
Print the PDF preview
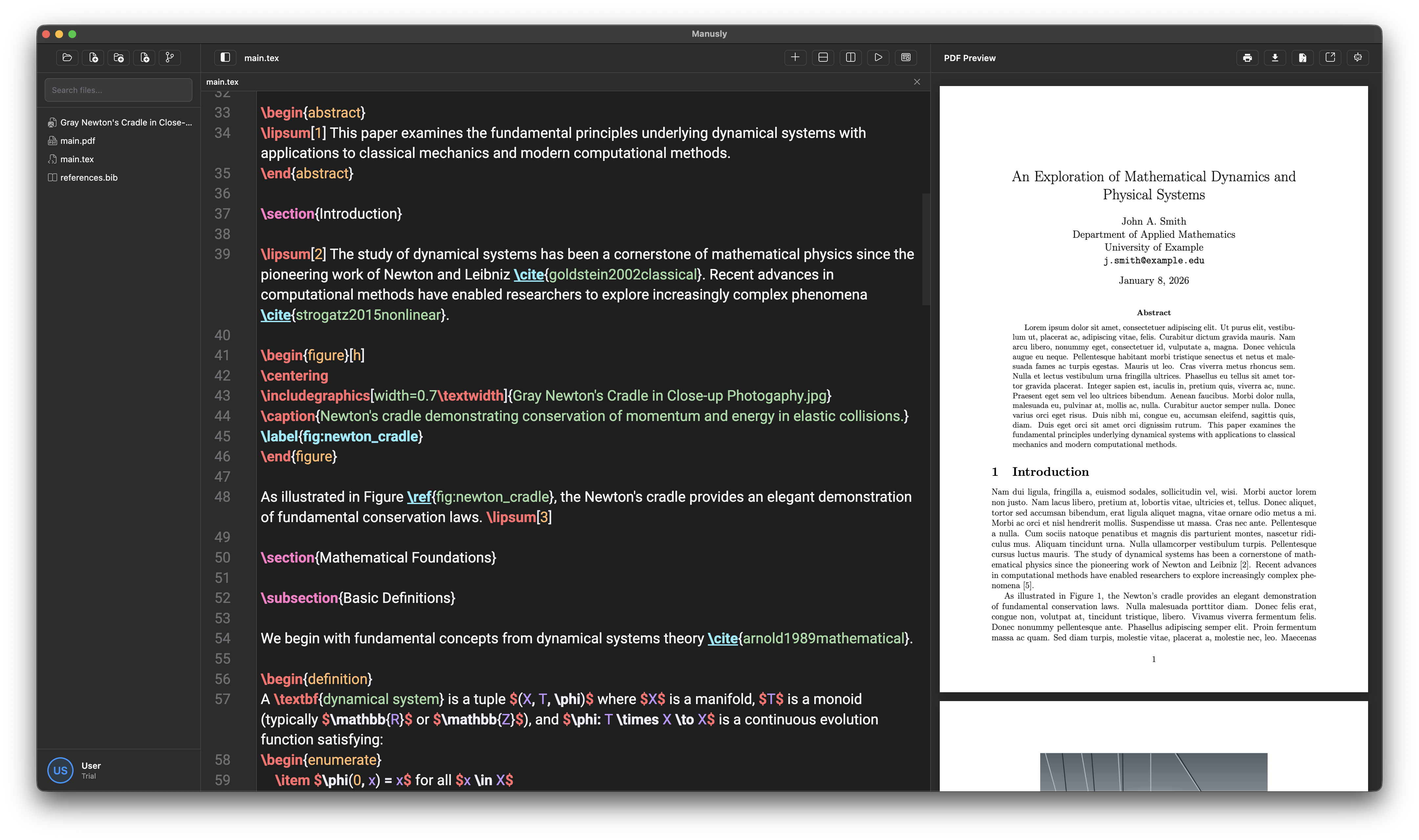click(1248, 57)
